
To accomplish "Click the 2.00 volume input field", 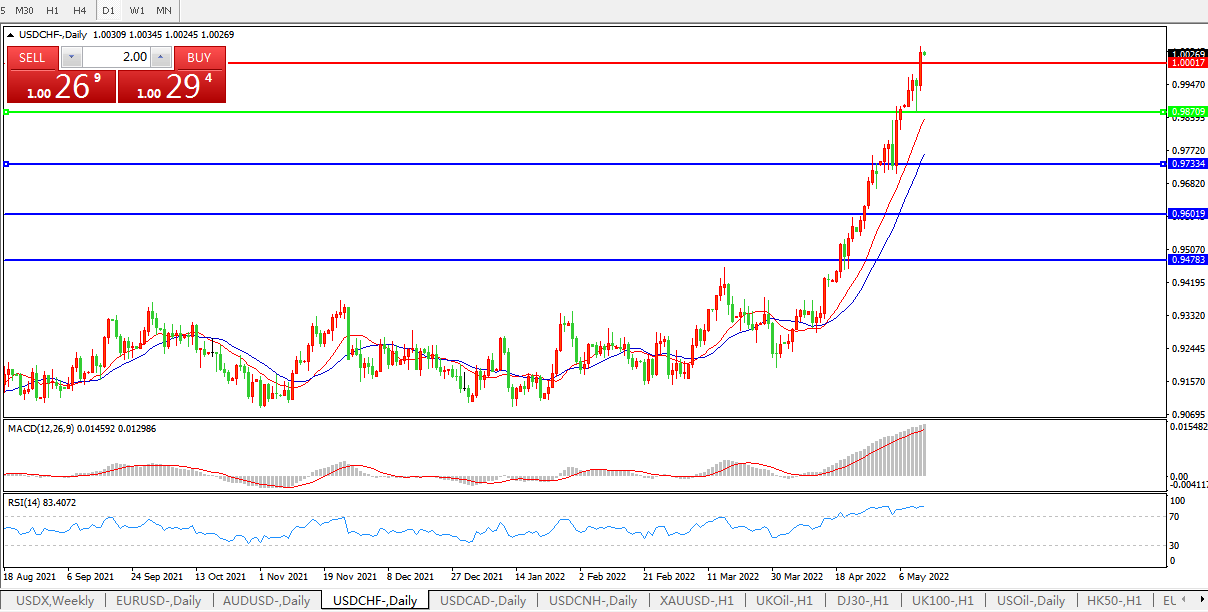I will (x=116, y=57).
